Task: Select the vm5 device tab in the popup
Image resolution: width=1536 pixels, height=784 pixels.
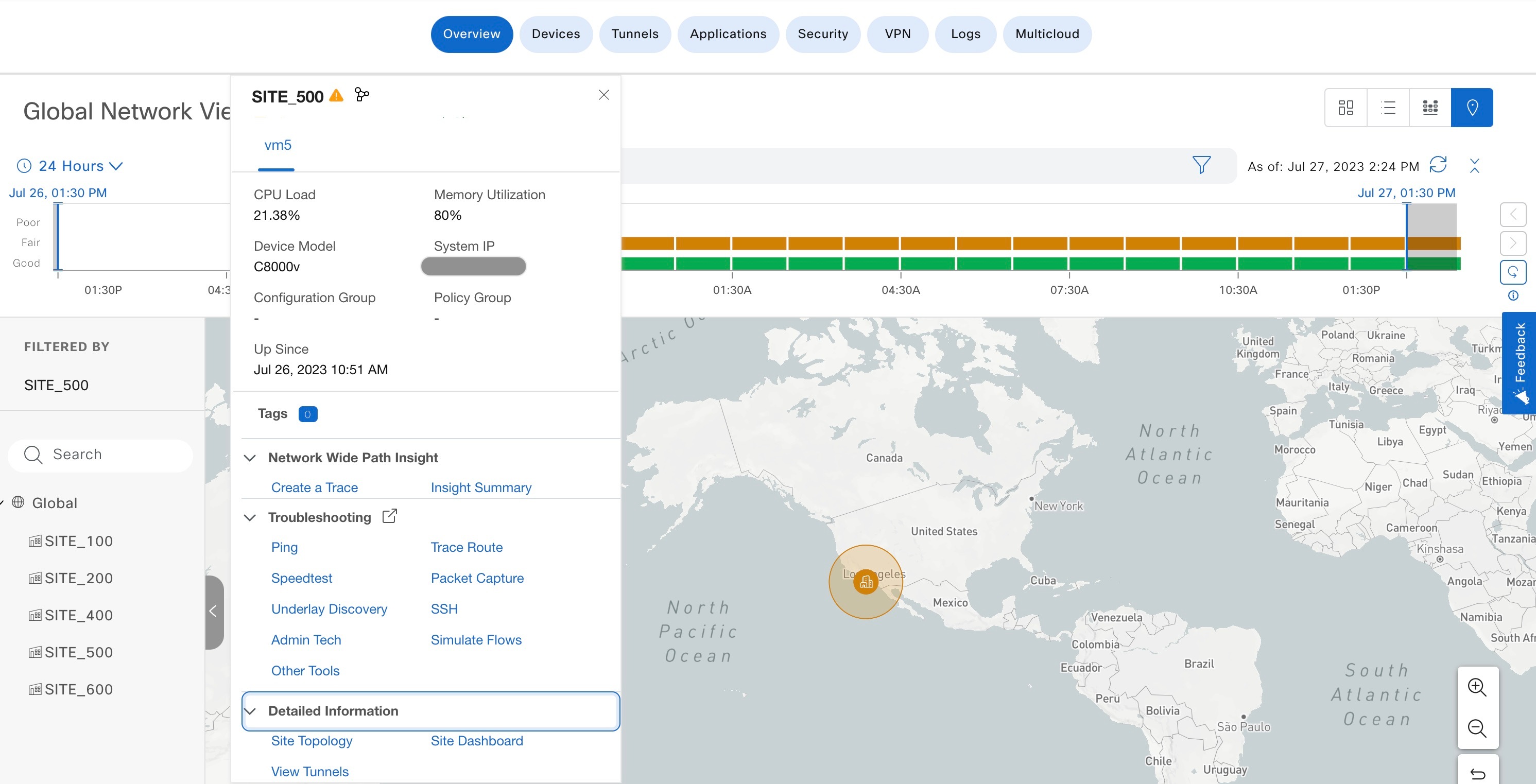Action: [277, 145]
